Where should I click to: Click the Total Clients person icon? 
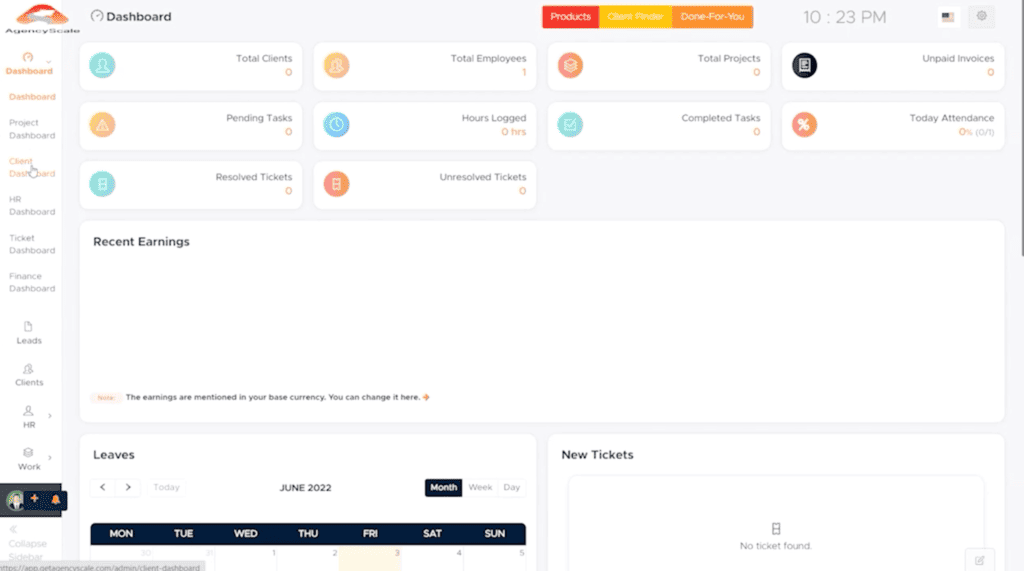103,65
